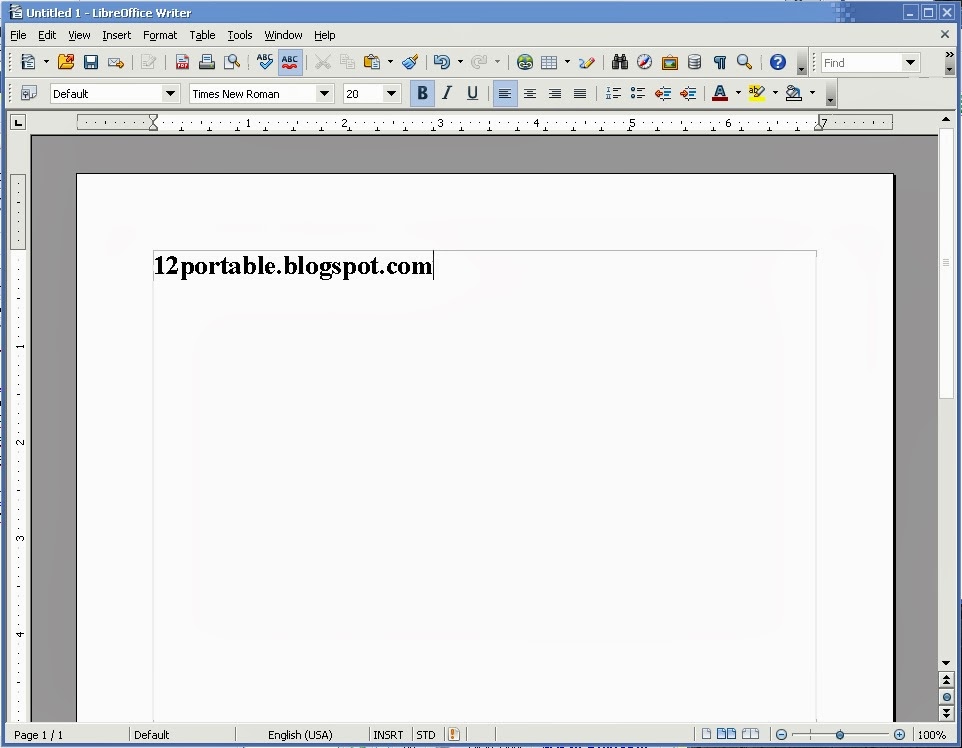This screenshot has height=748, width=962.
Task: Export the document directly as PDF
Action: pos(182,62)
